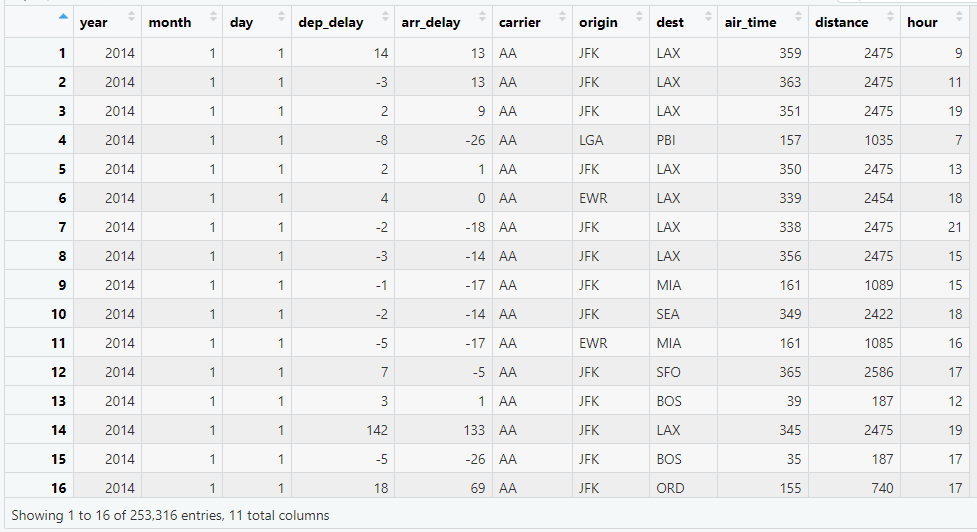Sort by the distance column header label
This screenshot has height=532, width=977.
tap(840, 22)
